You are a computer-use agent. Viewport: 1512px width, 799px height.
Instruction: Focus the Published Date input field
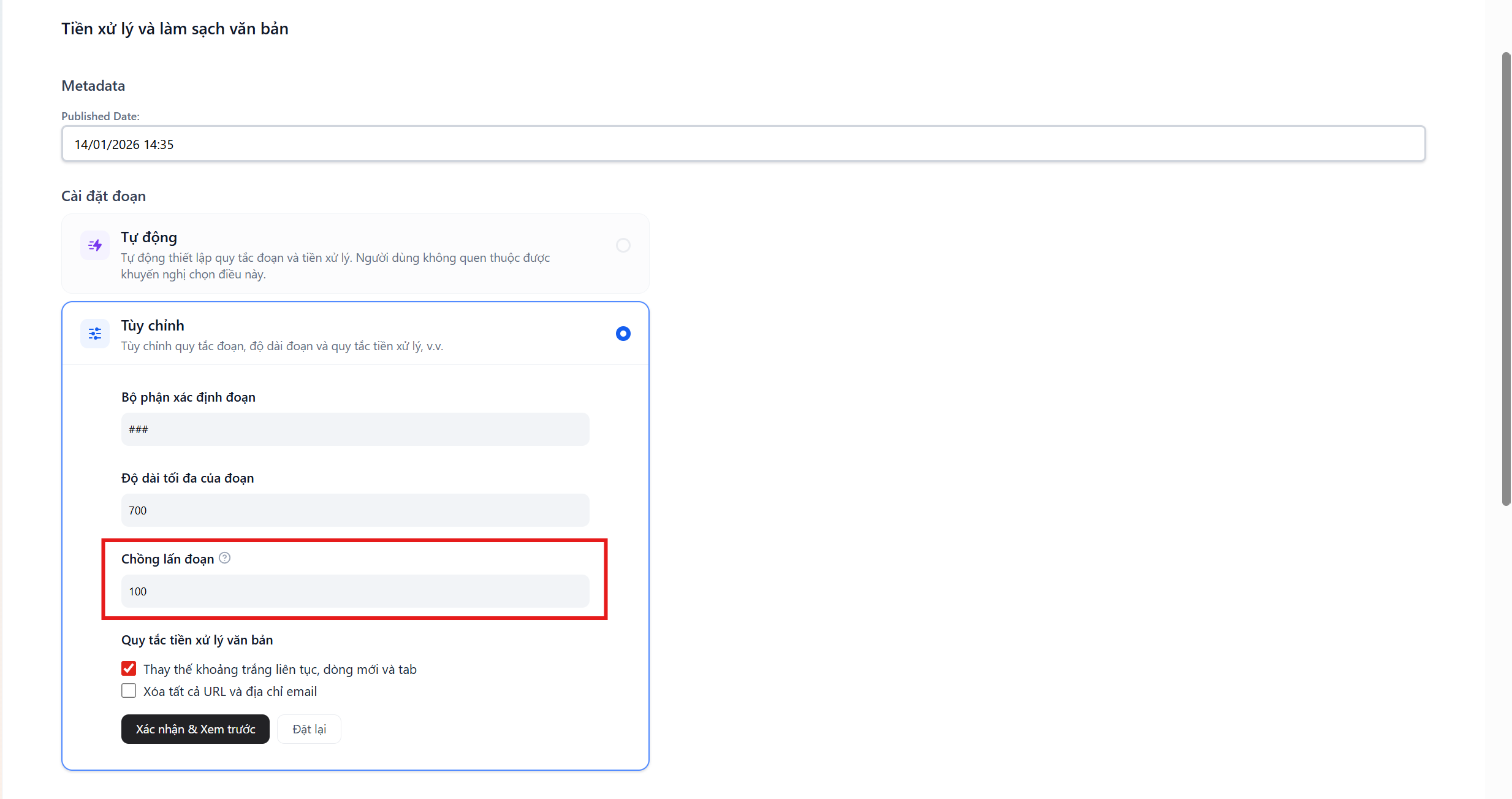pyautogui.click(x=743, y=144)
